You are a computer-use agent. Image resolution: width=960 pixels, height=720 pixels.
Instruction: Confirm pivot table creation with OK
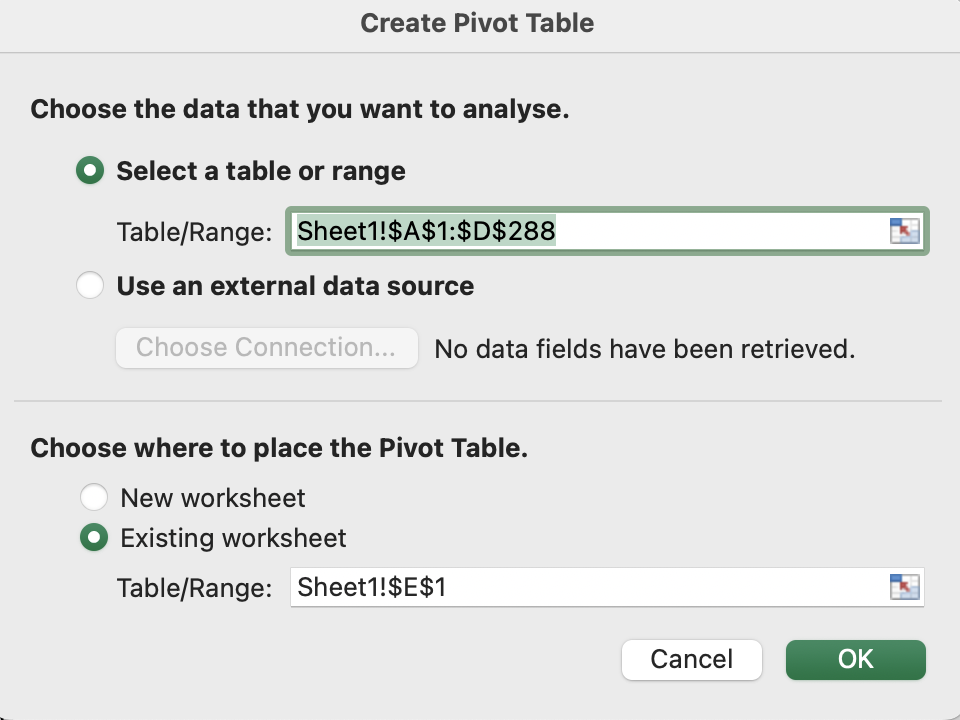tap(855, 659)
